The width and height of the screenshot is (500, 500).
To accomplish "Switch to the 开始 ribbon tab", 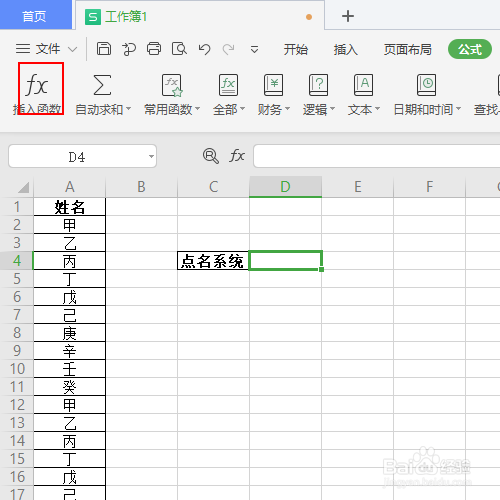I will pyautogui.click(x=296, y=49).
